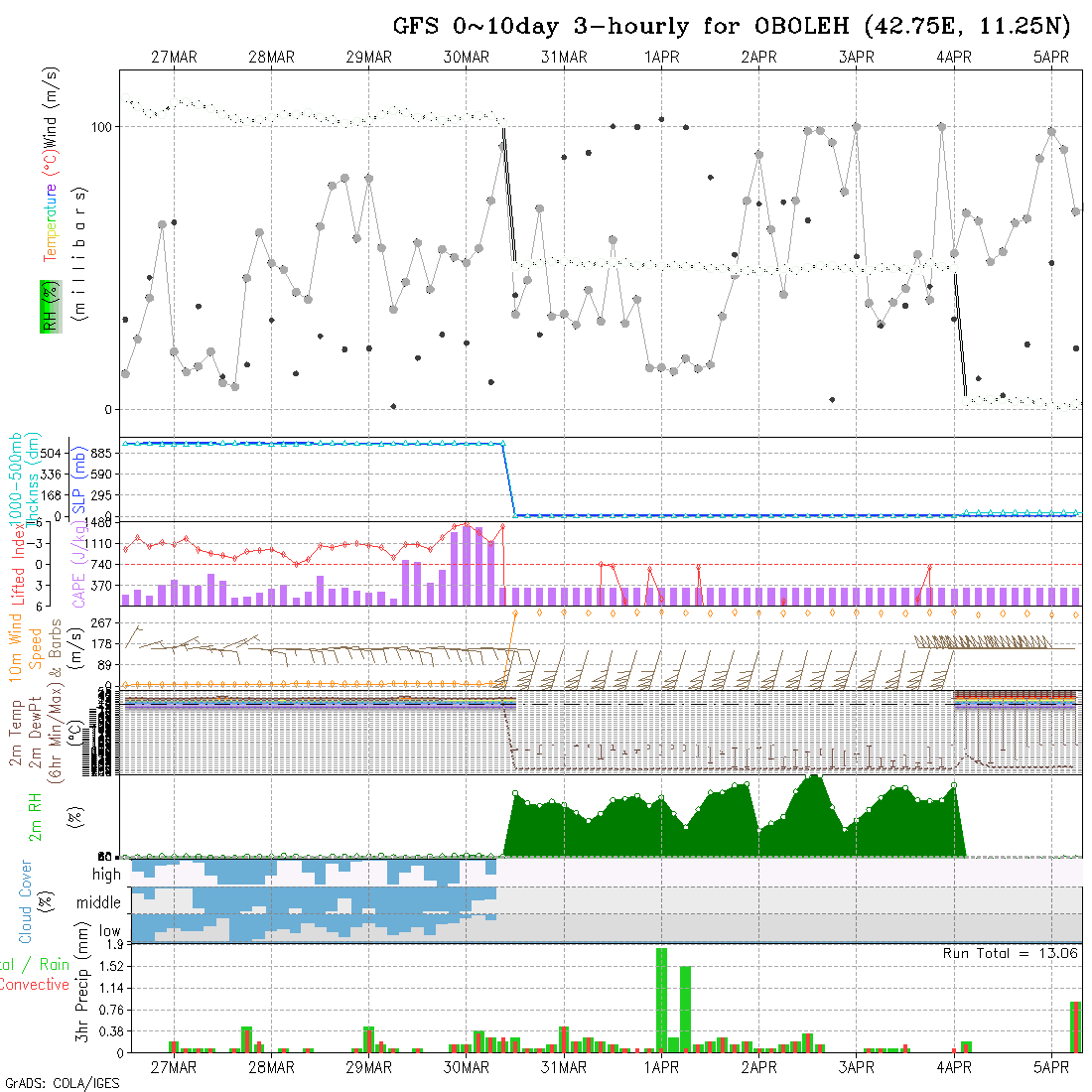Click the tallest green precipitation bar at 1APR

[661, 999]
